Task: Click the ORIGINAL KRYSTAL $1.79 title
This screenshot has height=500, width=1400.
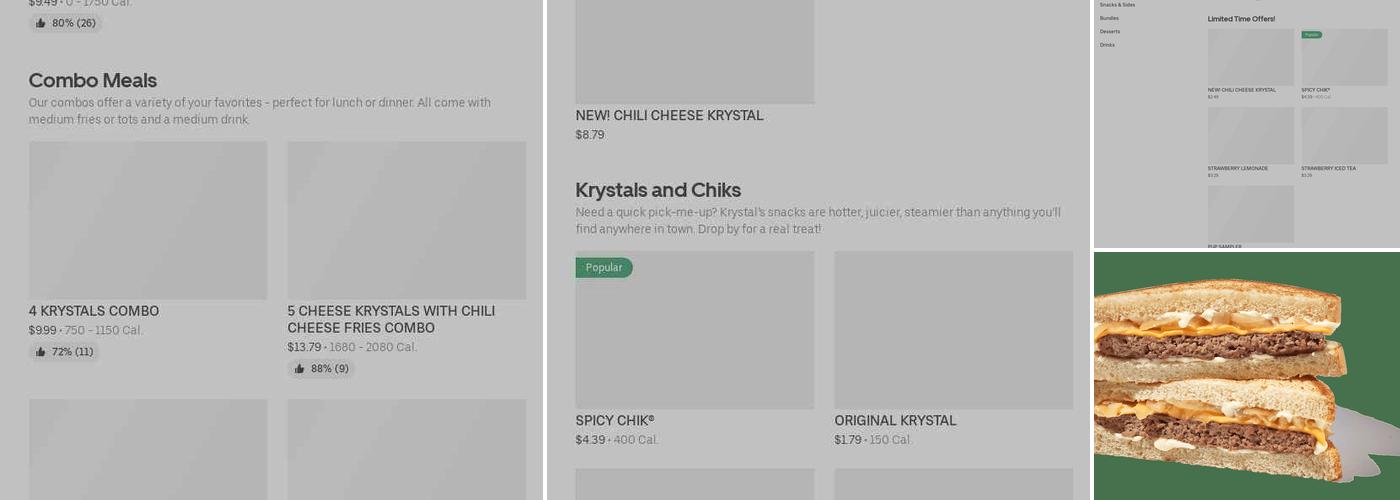Action: 895,421
